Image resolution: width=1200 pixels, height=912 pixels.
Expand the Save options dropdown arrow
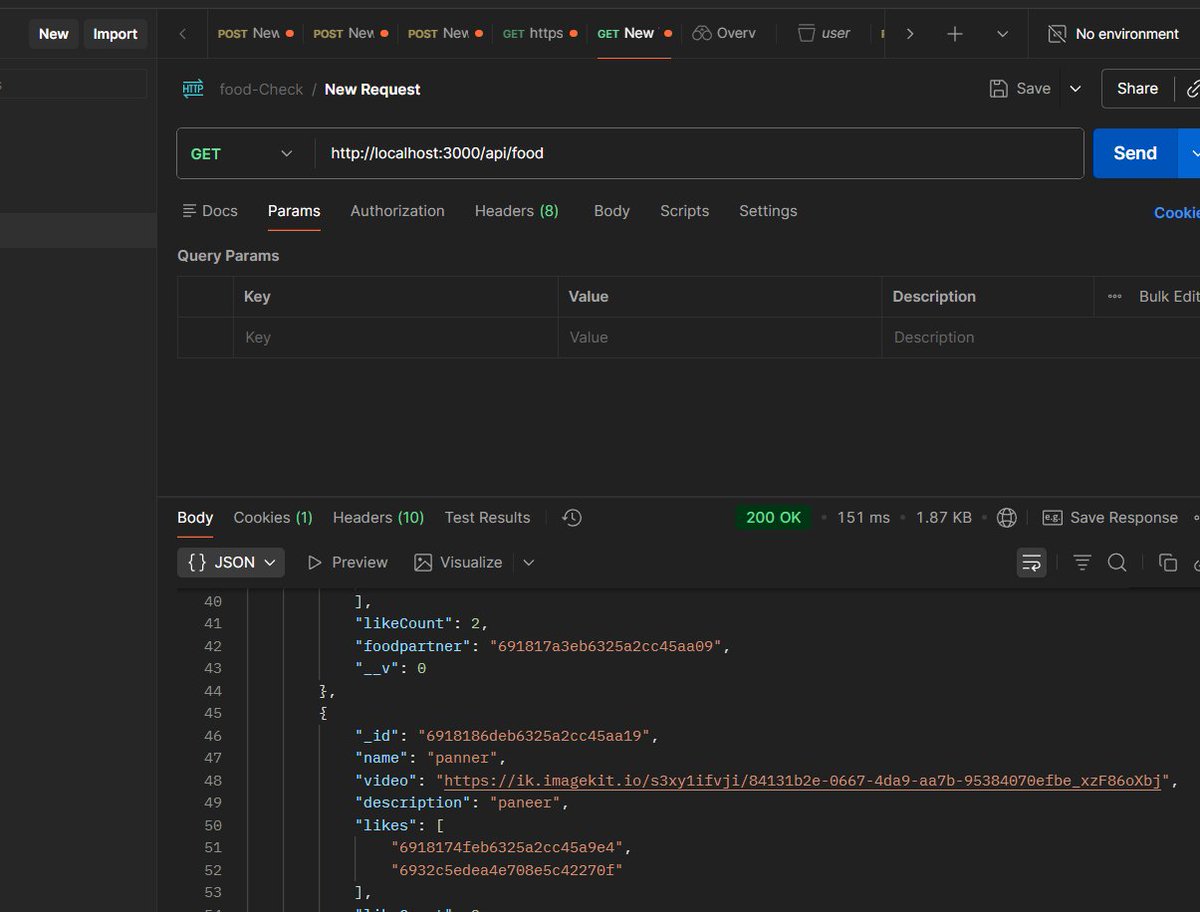point(1075,89)
